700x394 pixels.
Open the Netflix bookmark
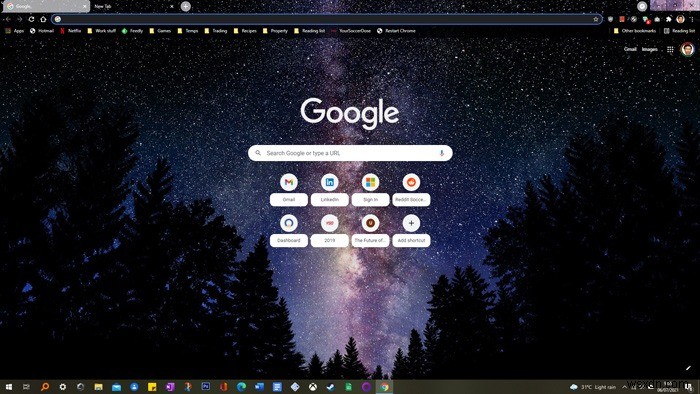click(70, 31)
